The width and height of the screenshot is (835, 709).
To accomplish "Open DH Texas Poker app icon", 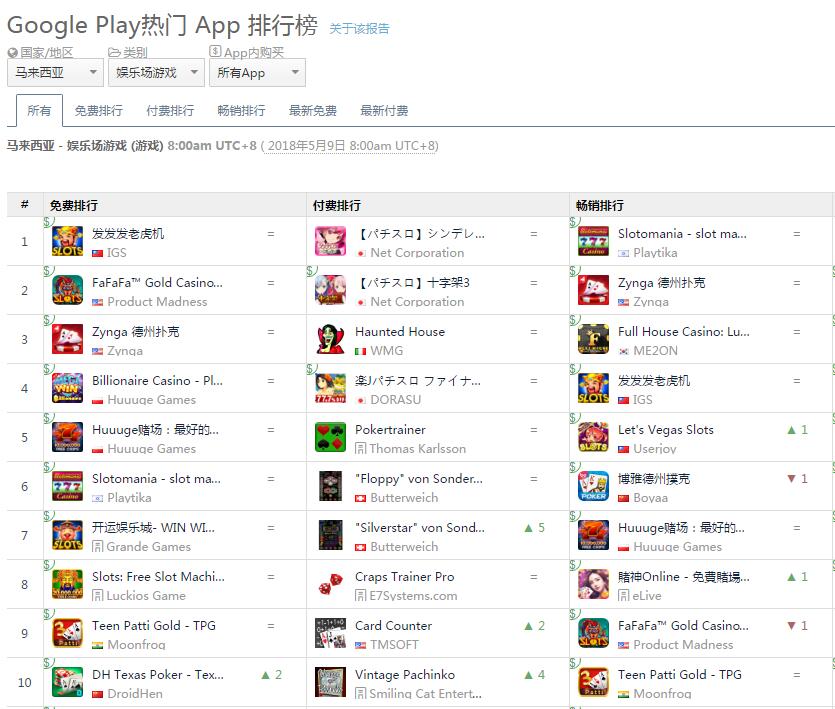I will coord(67,682).
